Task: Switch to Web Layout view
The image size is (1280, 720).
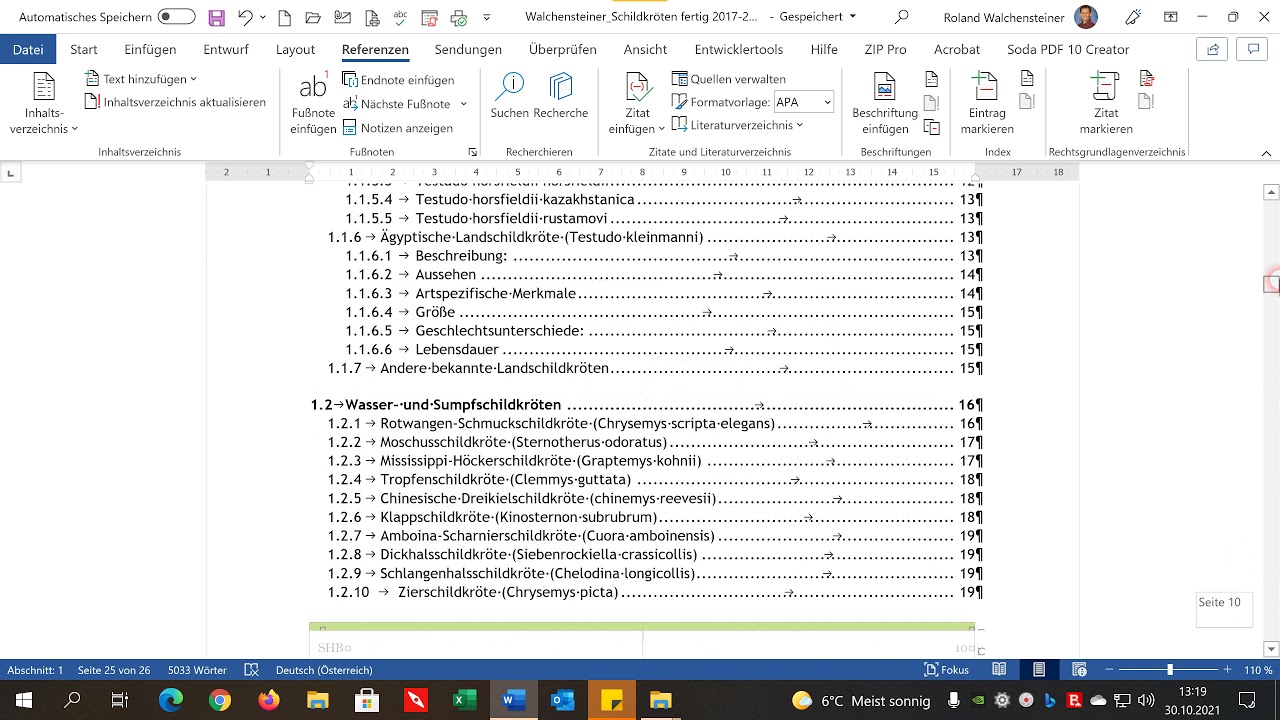Action: pyautogui.click(x=1079, y=670)
